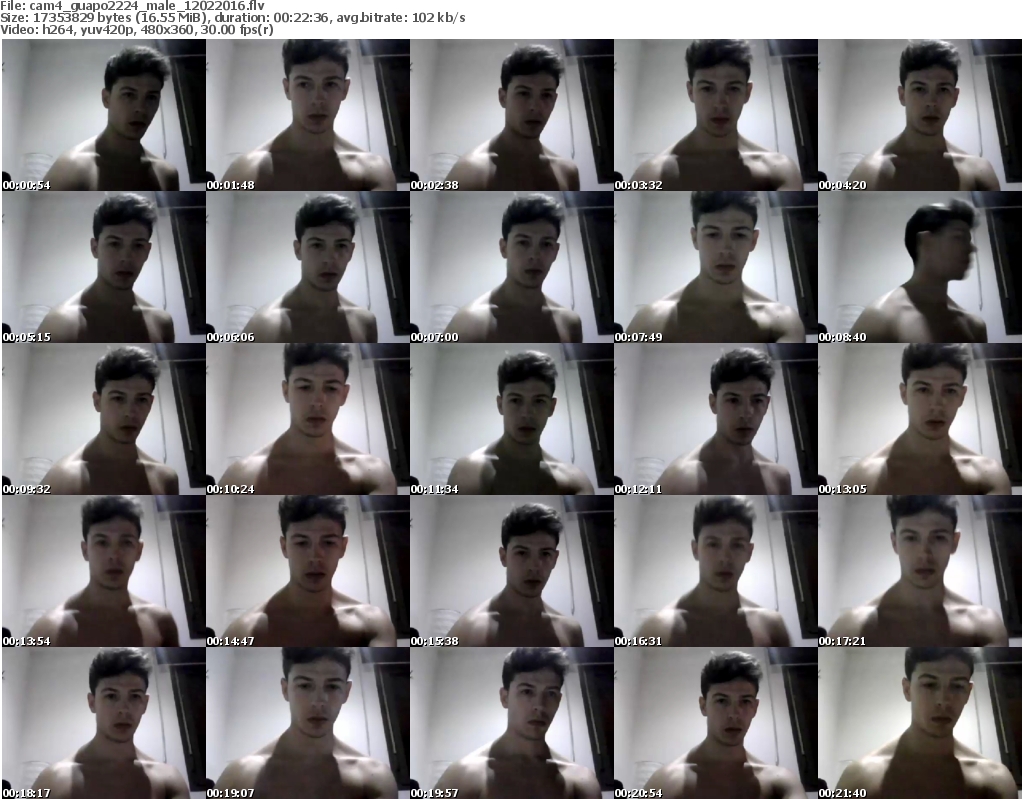
Task: Click the 00:14:47 frame
Action: tap(308, 571)
